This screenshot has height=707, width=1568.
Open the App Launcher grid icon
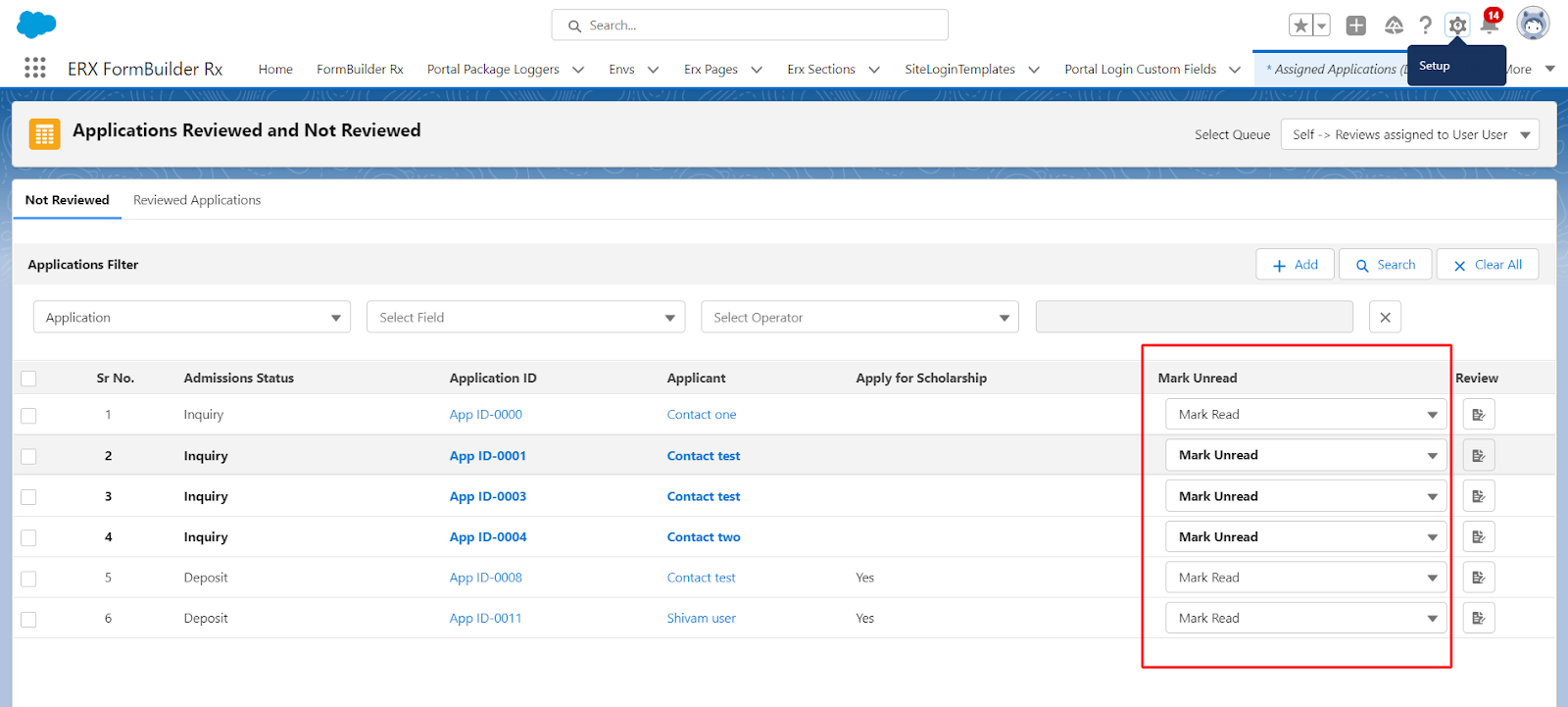[x=35, y=68]
